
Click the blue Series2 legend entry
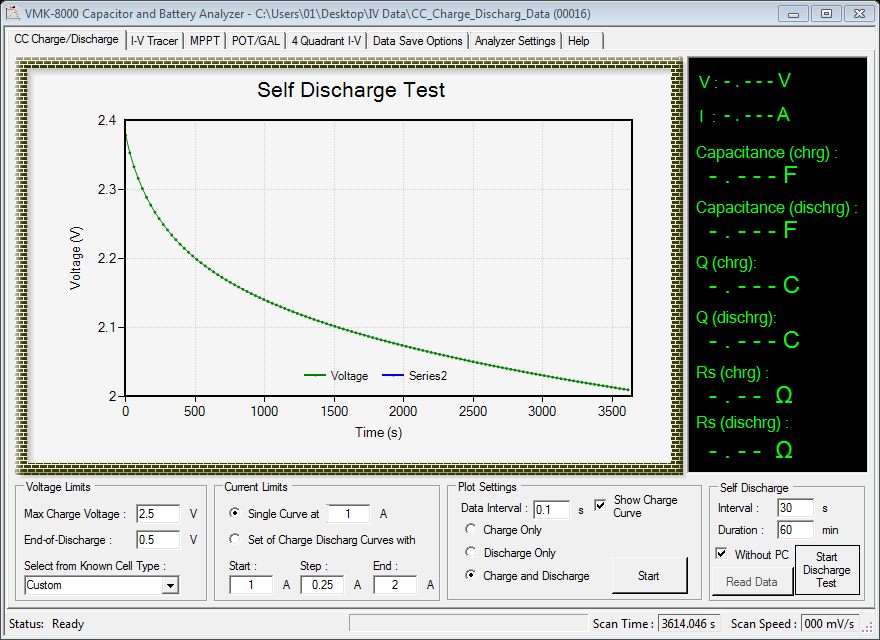click(x=415, y=376)
